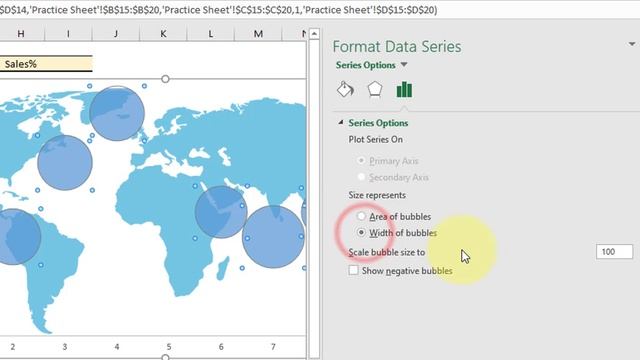Open the Format Data Series pane menu arrow
This screenshot has width=640, height=360.
click(632, 44)
